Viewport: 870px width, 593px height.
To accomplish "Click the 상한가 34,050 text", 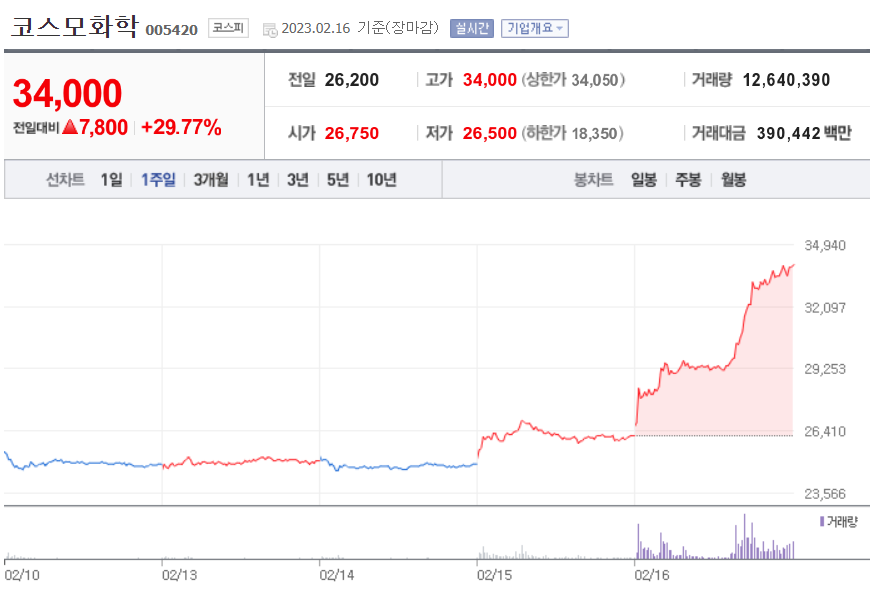I will pyautogui.click(x=573, y=80).
